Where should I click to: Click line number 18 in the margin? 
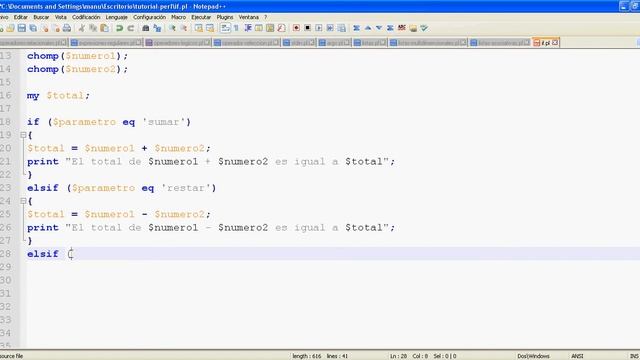pyautogui.click(x=5, y=122)
